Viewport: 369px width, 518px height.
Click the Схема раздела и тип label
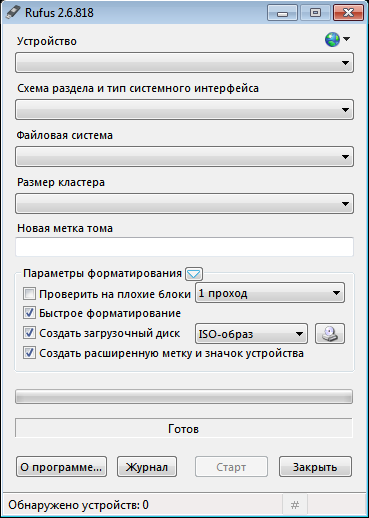(x=138, y=89)
